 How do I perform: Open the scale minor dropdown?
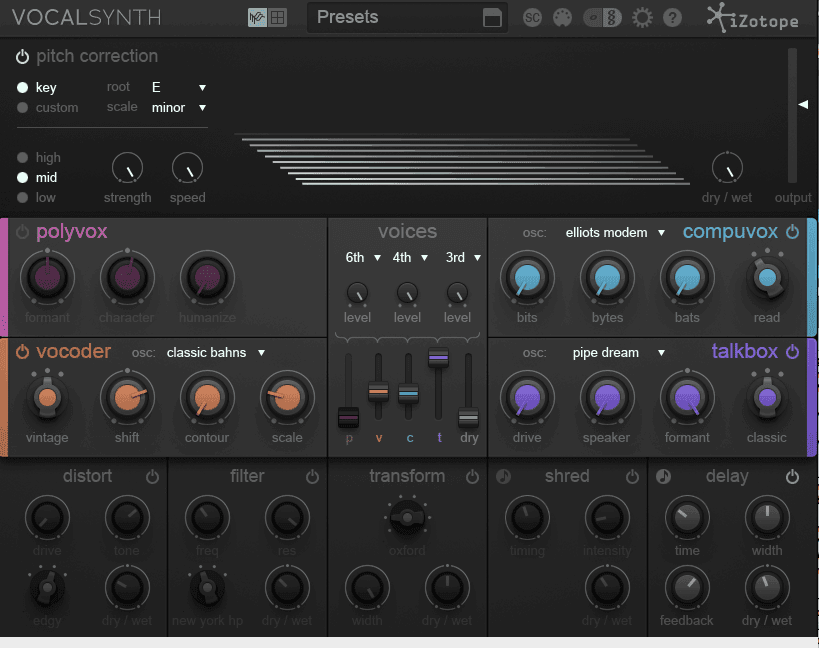(179, 108)
